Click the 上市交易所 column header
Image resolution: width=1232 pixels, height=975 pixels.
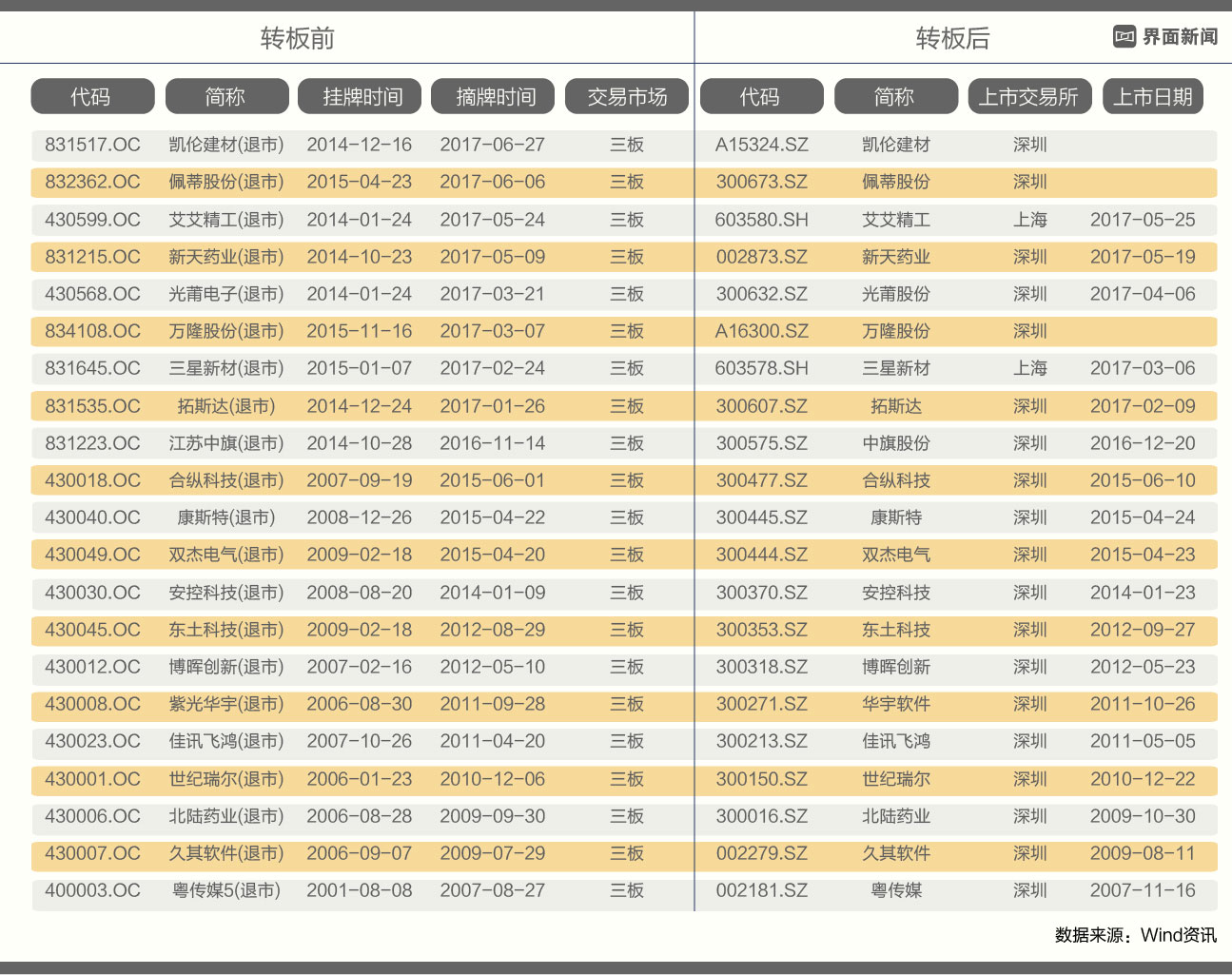point(1029,96)
